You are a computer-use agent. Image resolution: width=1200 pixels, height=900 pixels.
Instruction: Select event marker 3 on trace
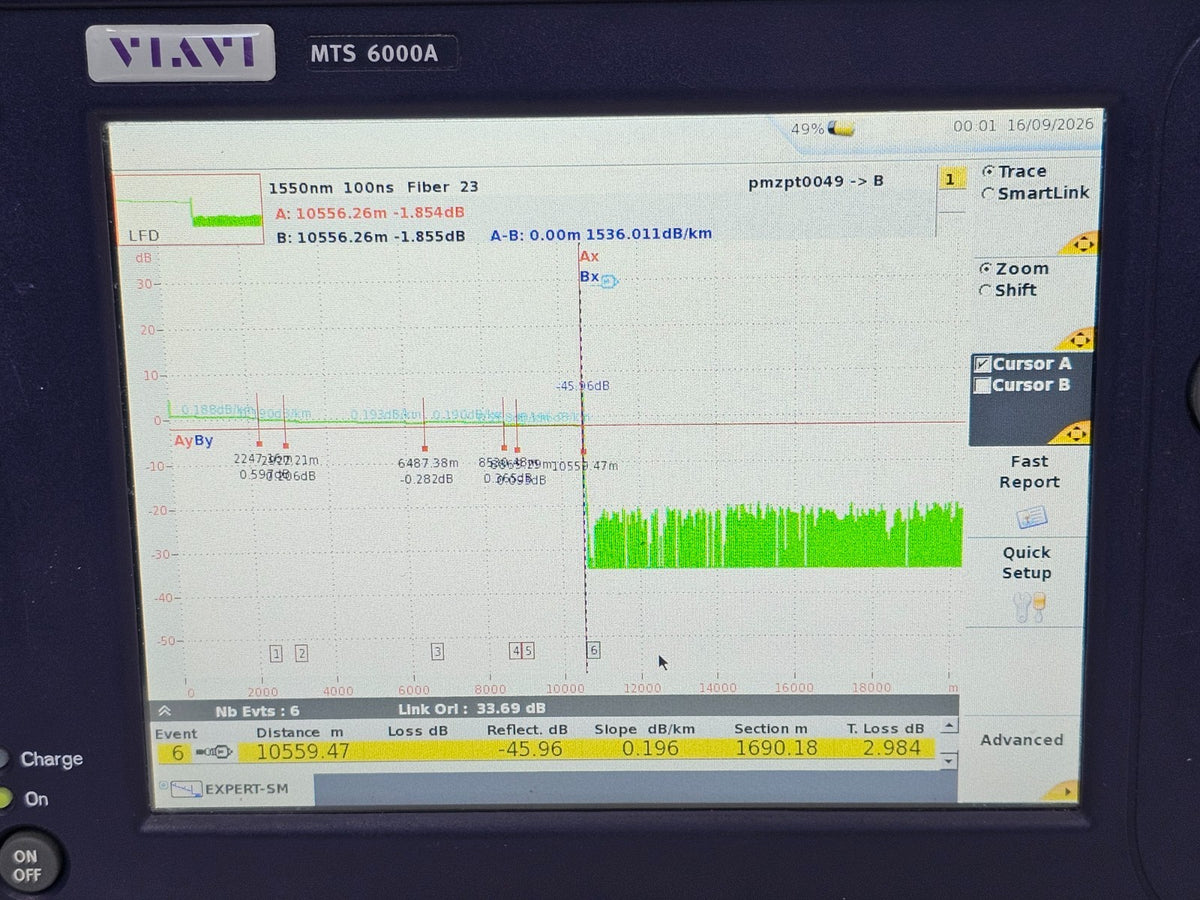click(x=437, y=652)
